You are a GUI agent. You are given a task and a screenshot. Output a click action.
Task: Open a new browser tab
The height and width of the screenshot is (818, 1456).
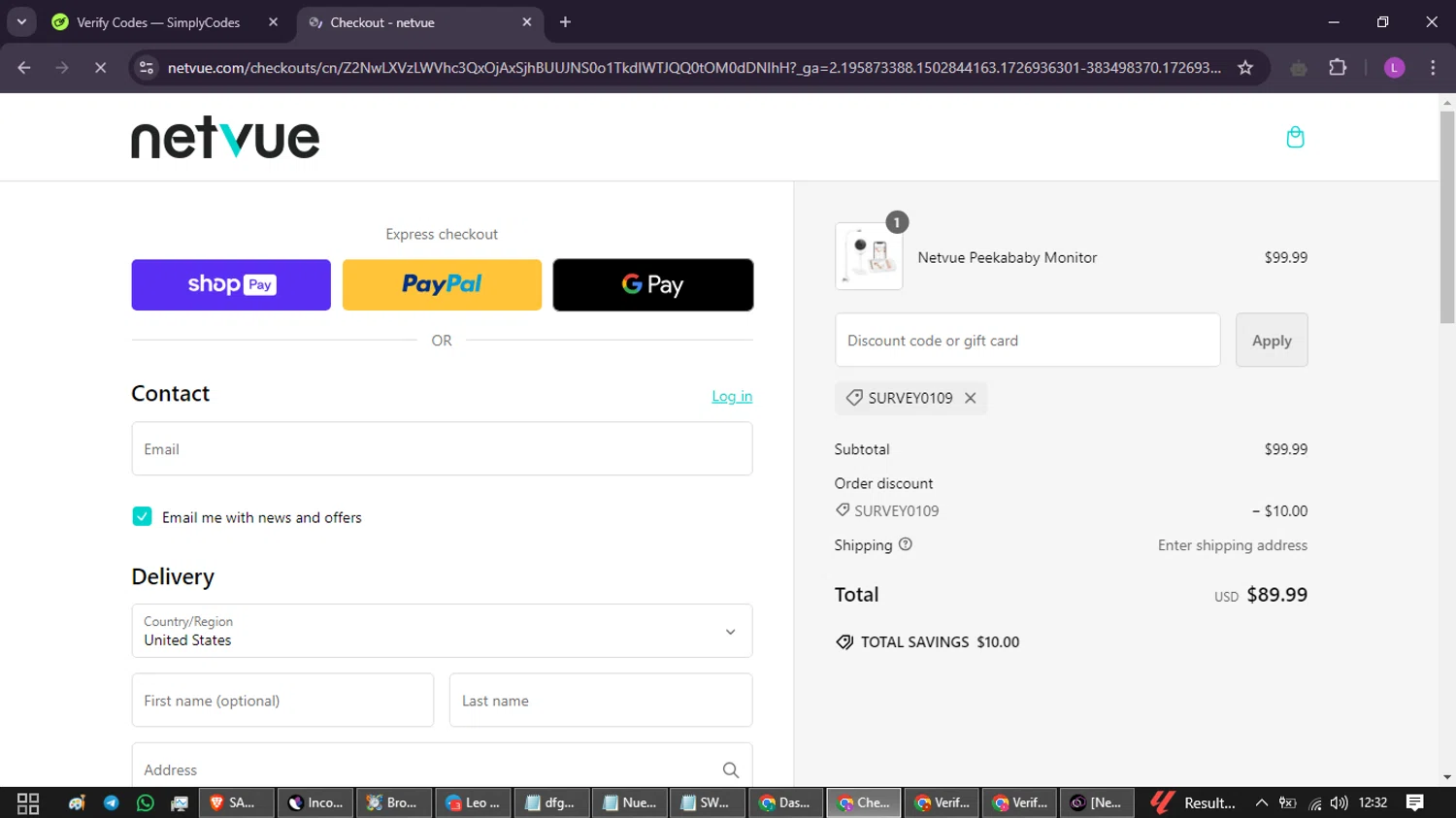[565, 21]
